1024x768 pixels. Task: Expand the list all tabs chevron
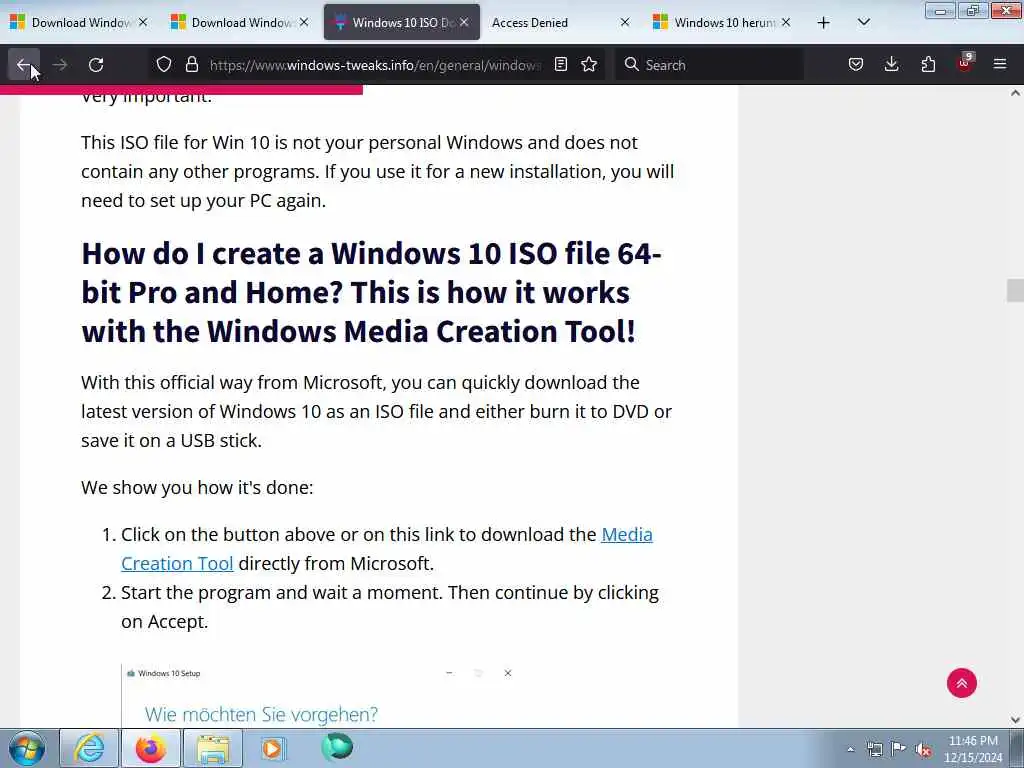click(x=863, y=23)
